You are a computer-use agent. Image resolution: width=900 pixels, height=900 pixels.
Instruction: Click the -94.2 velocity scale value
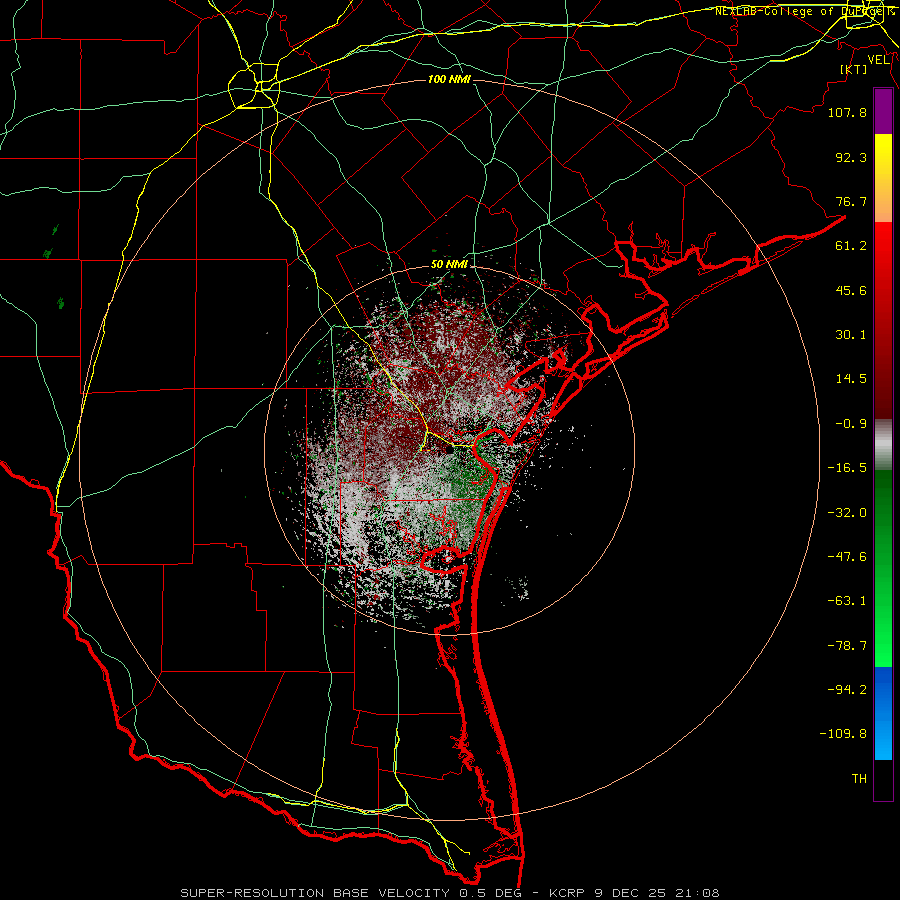click(x=847, y=690)
